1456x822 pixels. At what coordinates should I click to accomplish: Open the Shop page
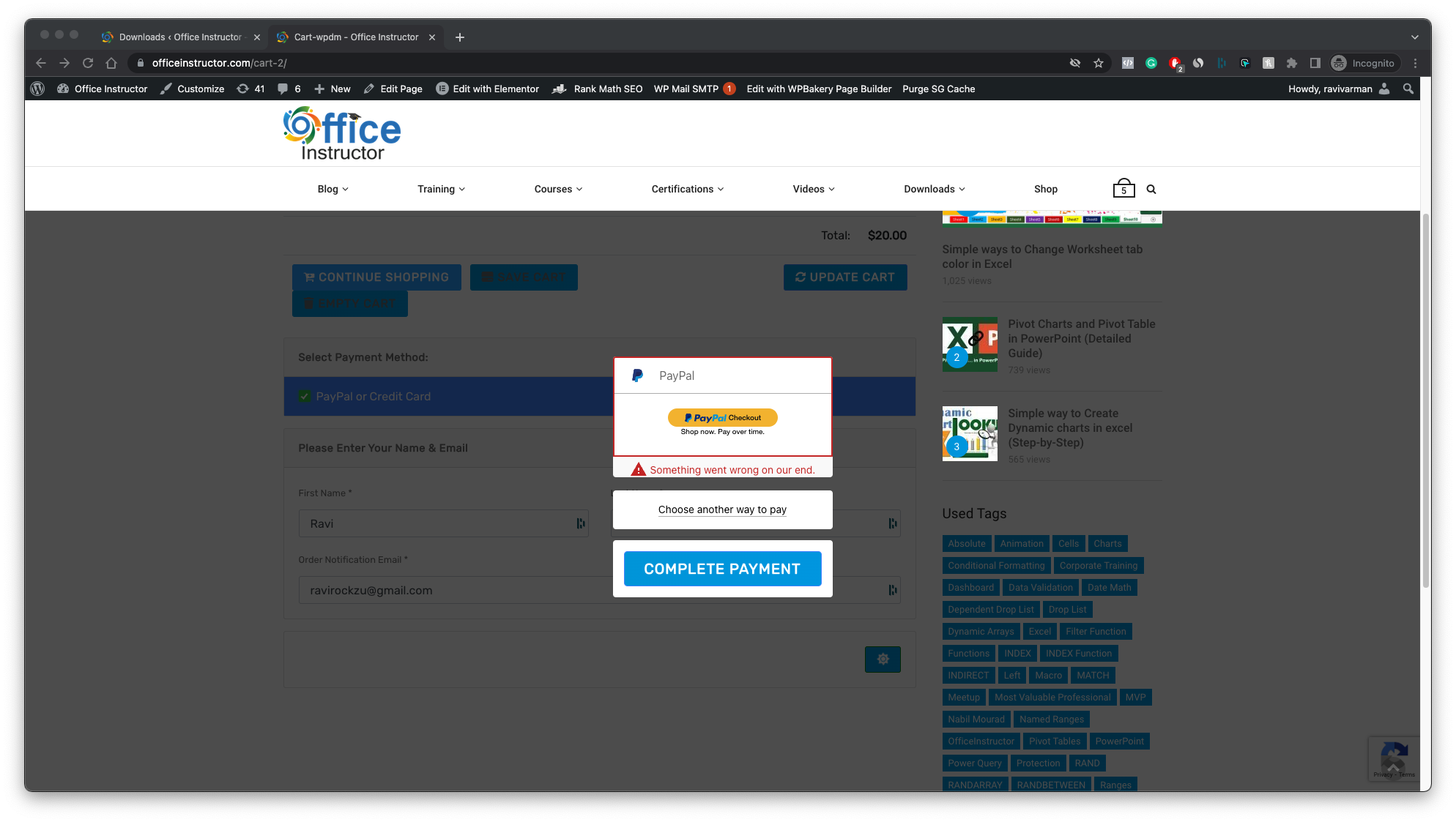pos(1045,189)
